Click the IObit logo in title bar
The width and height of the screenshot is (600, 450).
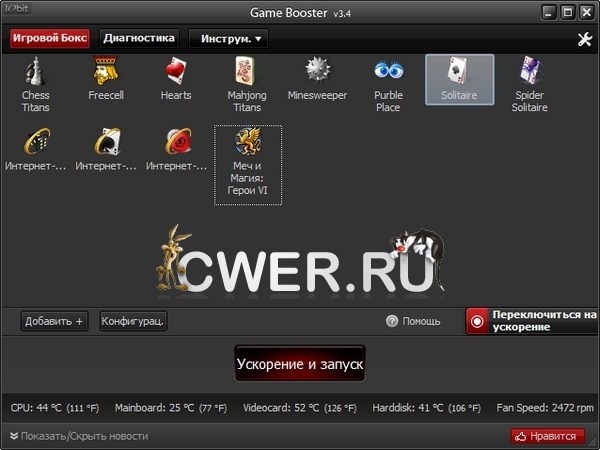click(x=16, y=8)
